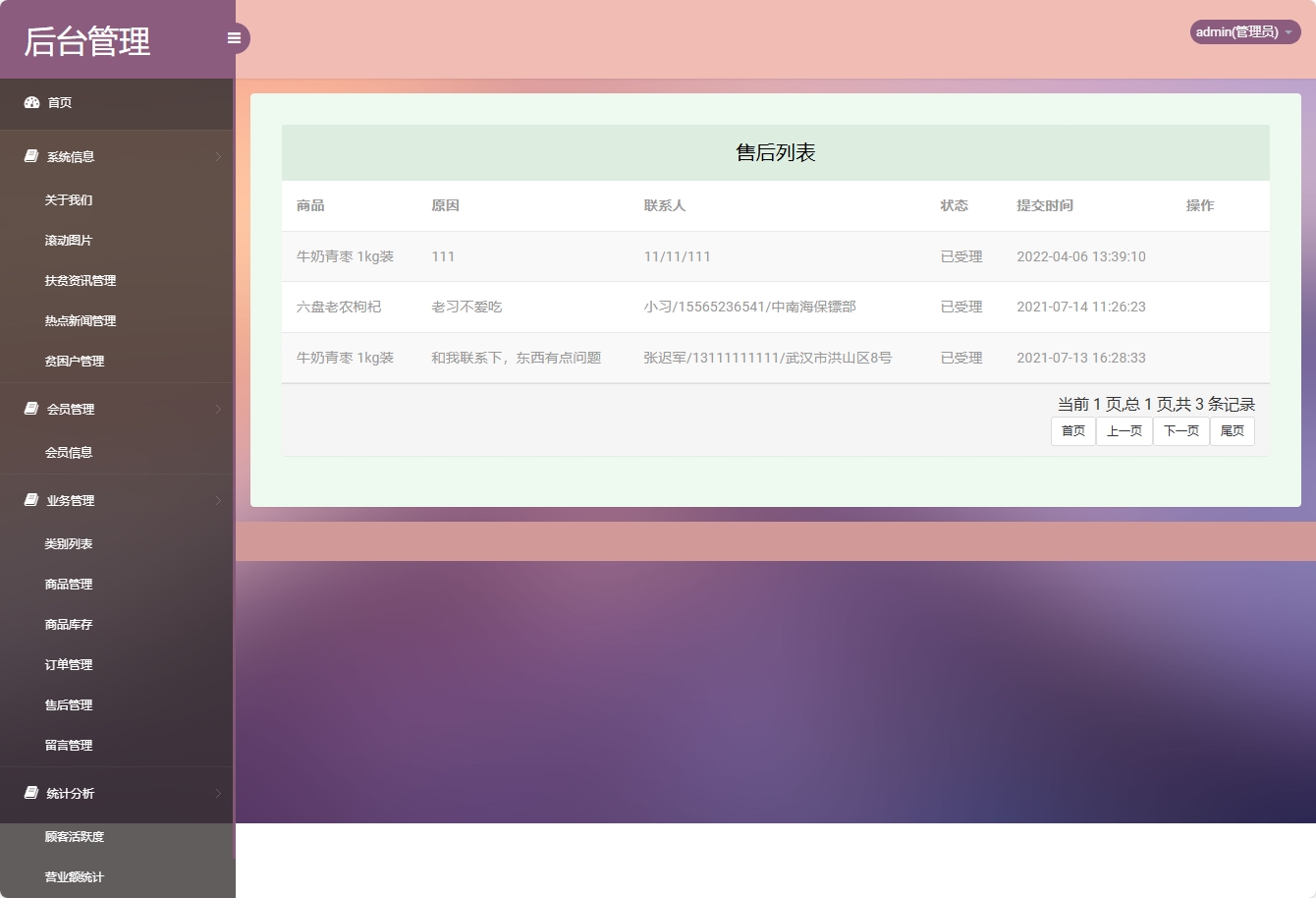Screen dimensions: 1316x898
Task: Click the 首页 pagination button
Action: (1072, 430)
